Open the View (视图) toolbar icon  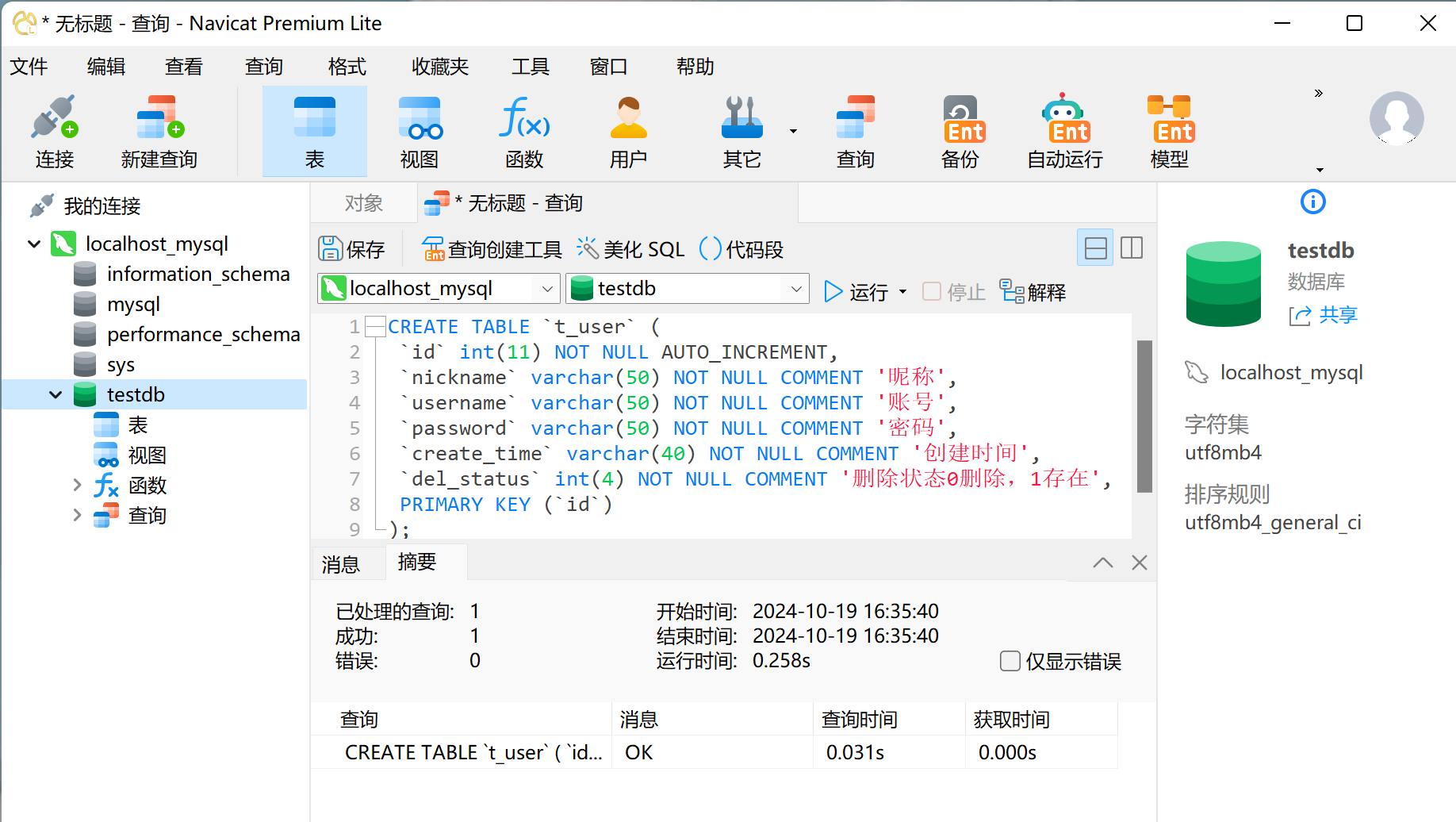click(x=420, y=132)
